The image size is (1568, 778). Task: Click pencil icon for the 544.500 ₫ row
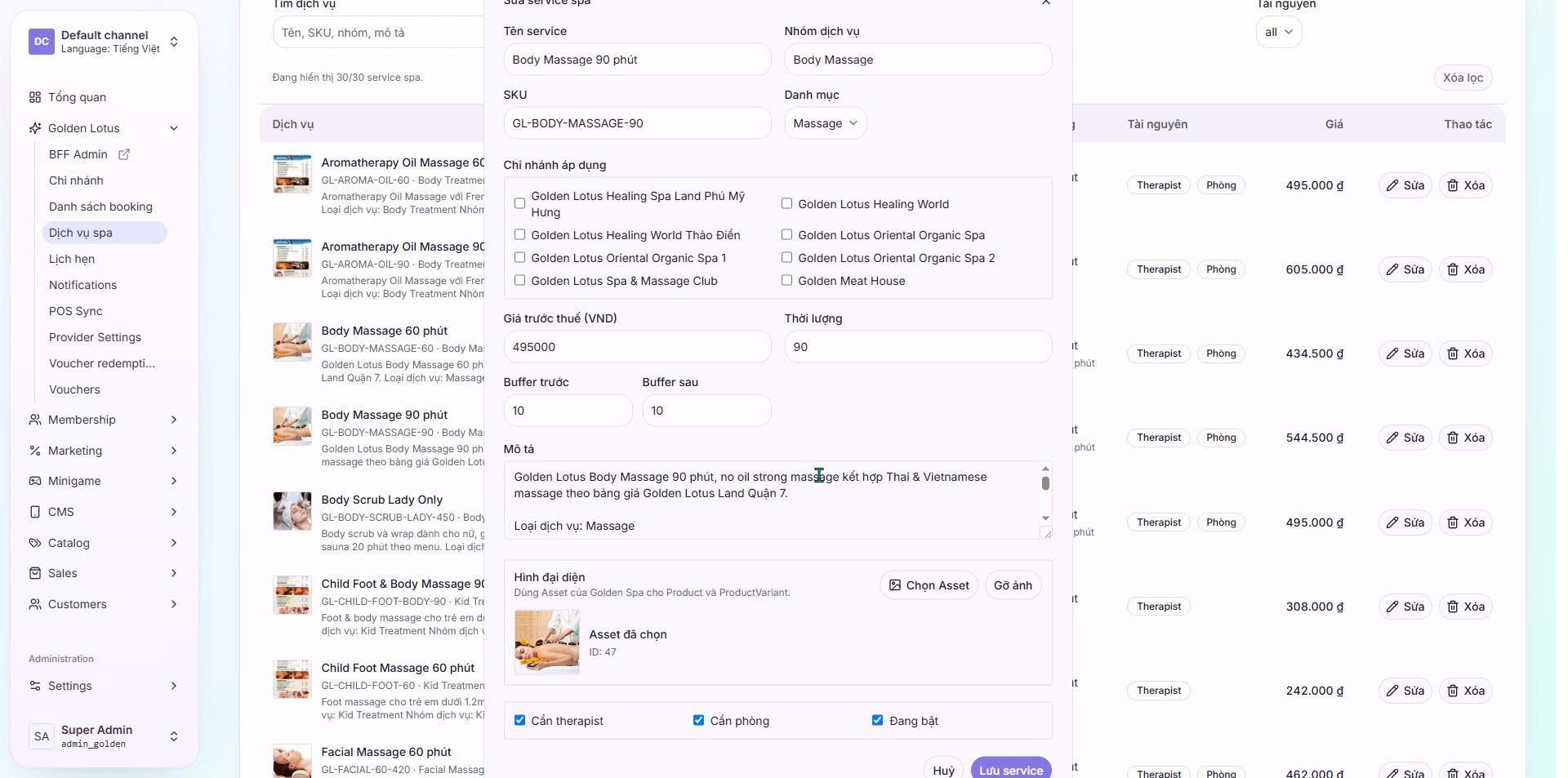[1392, 438]
